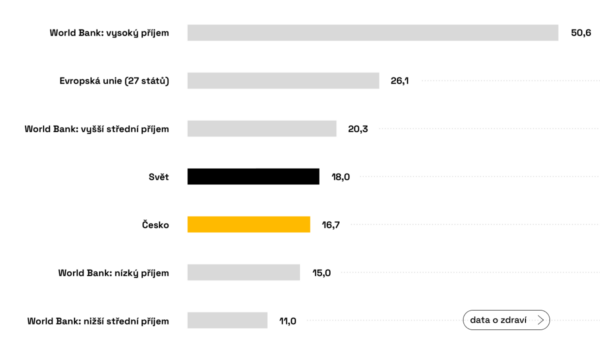Click the value 50,6
Viewport: 600px width, 360px height.
click(581, 33)
